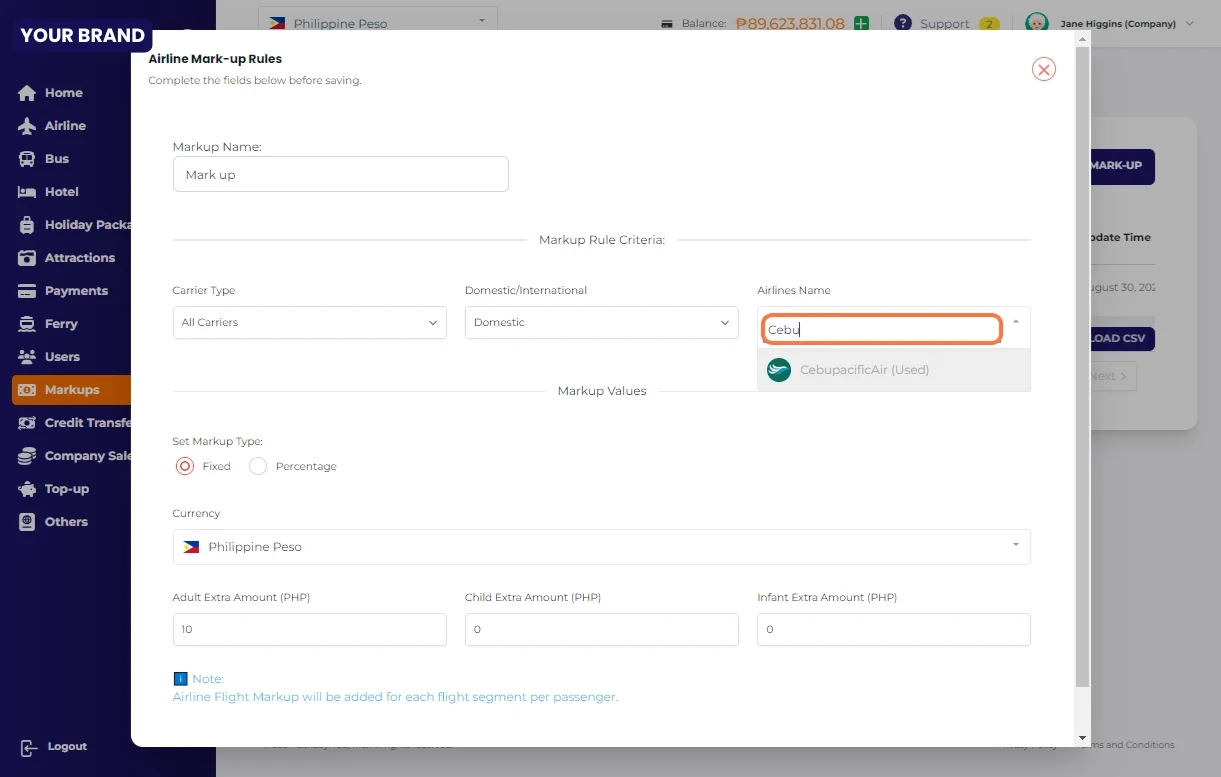Click the Airline plane icon
The height and width of the screenshot is (777, 1221).
pyautogui.click(x=27, y=126)
